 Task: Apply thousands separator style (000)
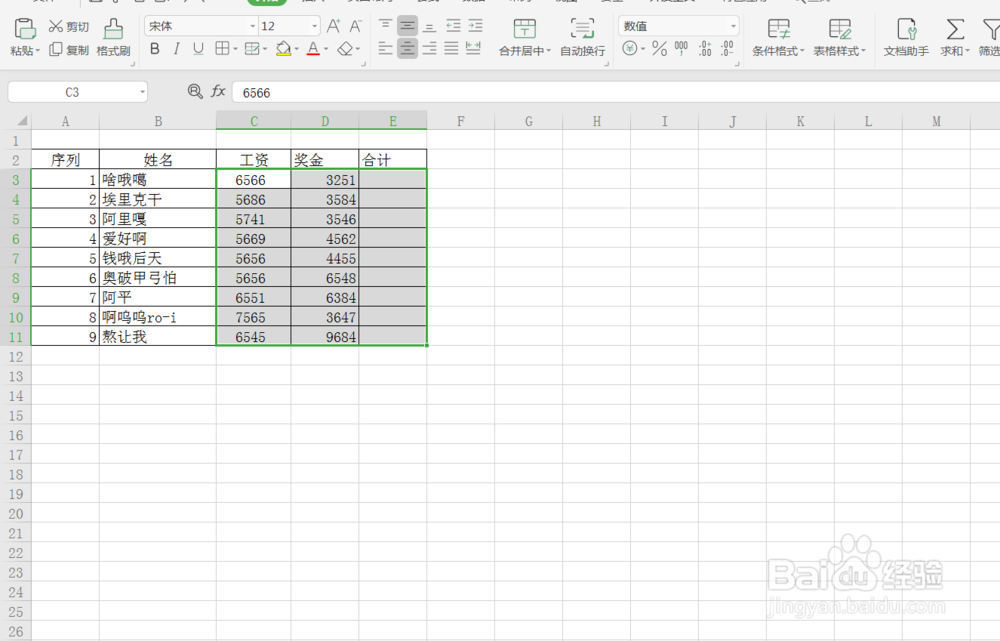tap(681, 48)
